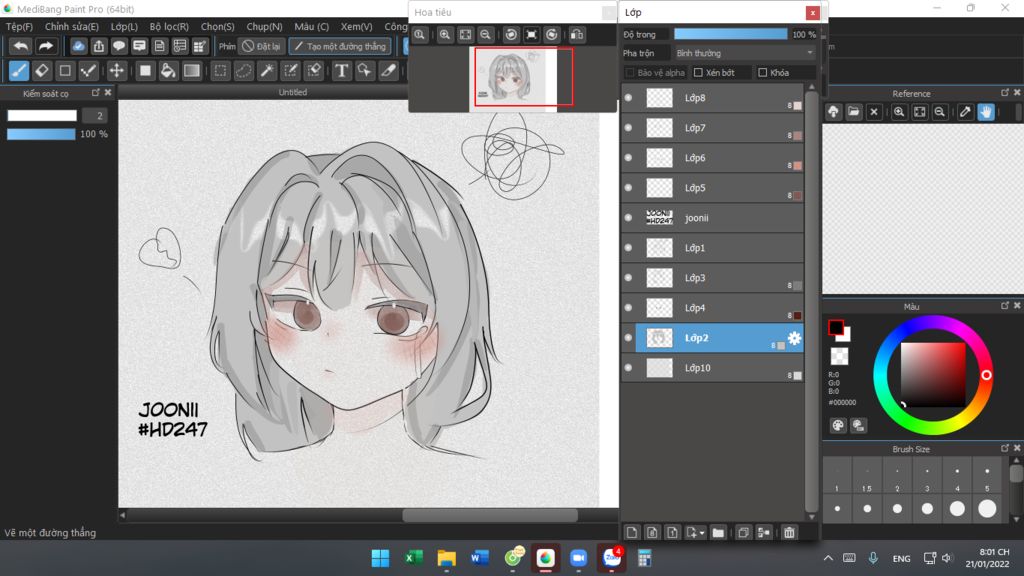Image resolution: width=1024 pixels, height=576 pixels.
Task: Toggle the Bảo vệ alpha checkbox
Action: (x=630, y=72)
